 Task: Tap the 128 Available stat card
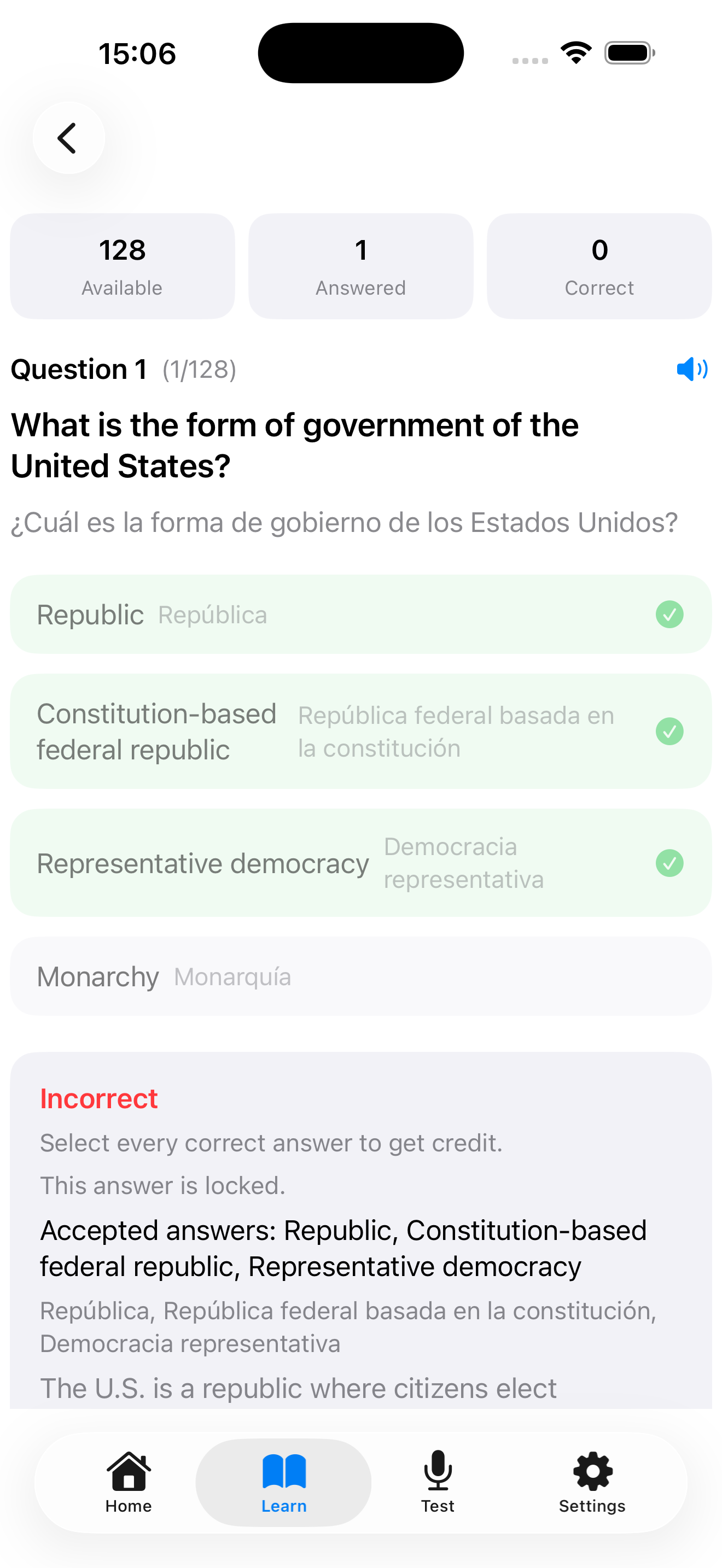[123, 266]
